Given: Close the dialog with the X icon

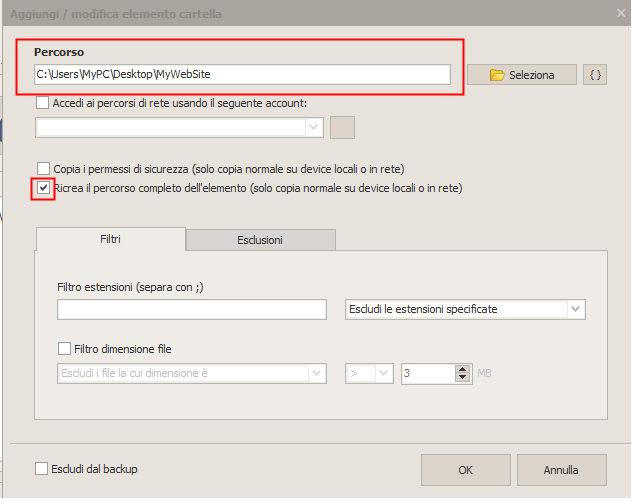Looking at the screenshot, I should (621, 13).
